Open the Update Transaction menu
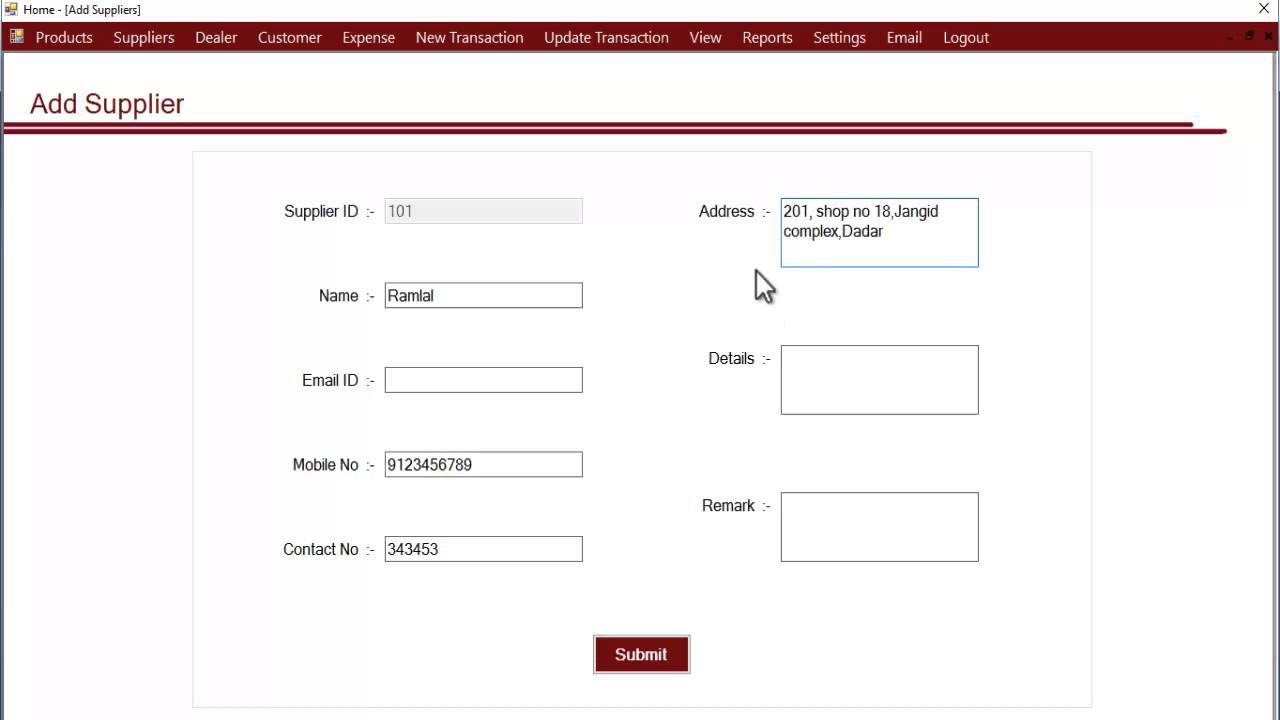The height and width of the screenshot is (720, 1280). (x=607, y=37)
